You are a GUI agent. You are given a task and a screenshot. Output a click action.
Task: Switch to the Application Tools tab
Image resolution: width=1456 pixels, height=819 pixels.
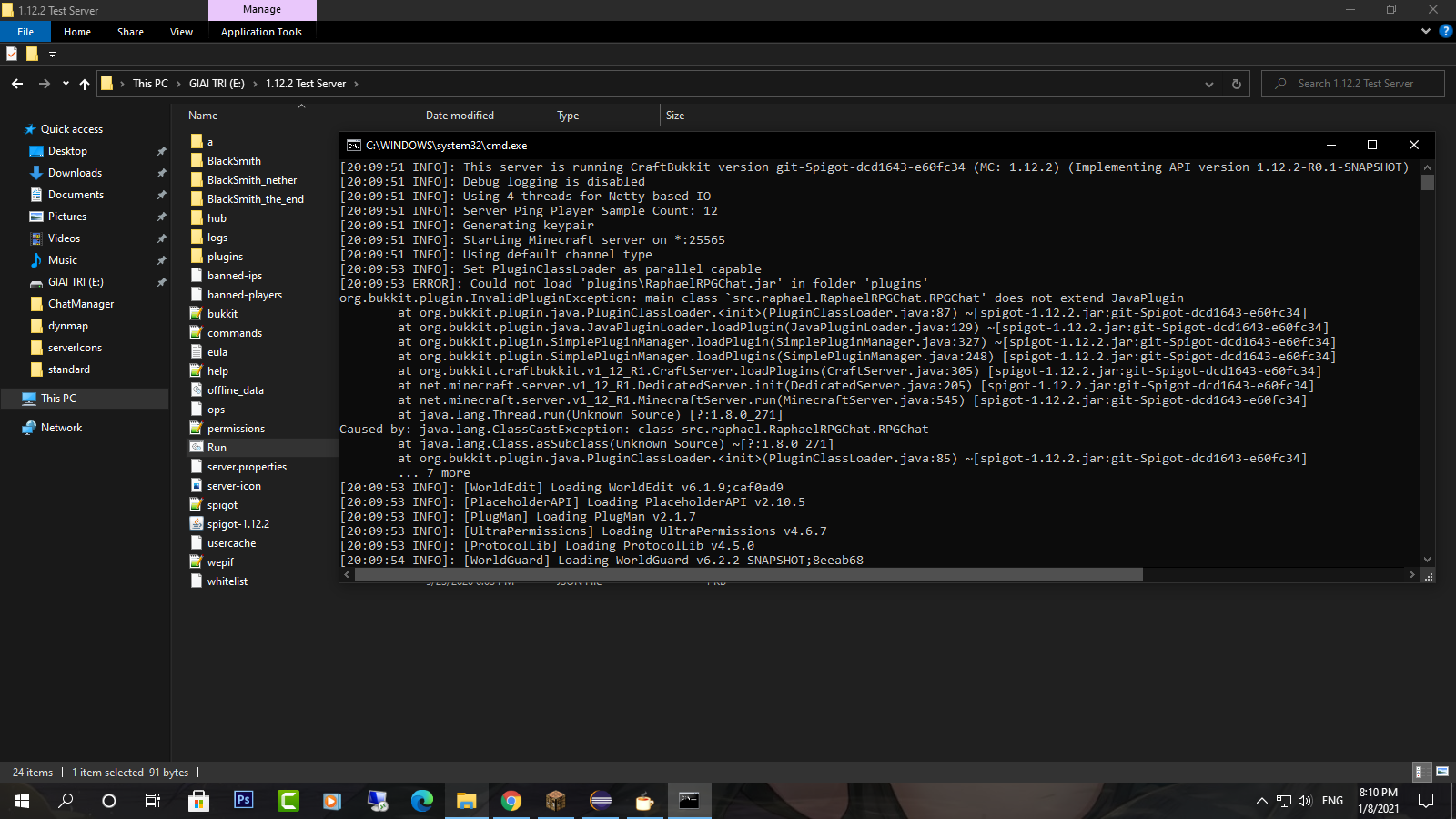(x=261, y=32)
